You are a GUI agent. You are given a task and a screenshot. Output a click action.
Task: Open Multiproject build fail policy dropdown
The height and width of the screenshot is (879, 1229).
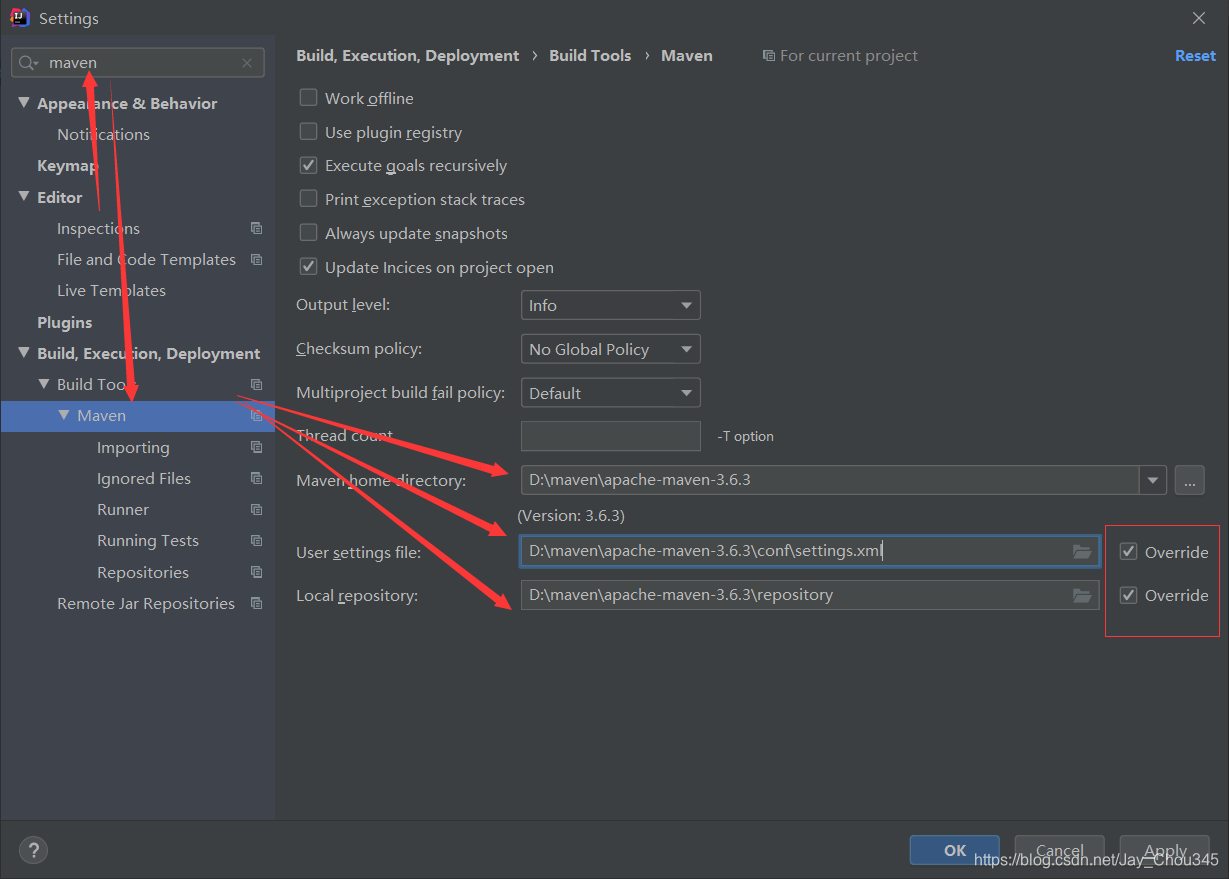(x=610, y=393)
